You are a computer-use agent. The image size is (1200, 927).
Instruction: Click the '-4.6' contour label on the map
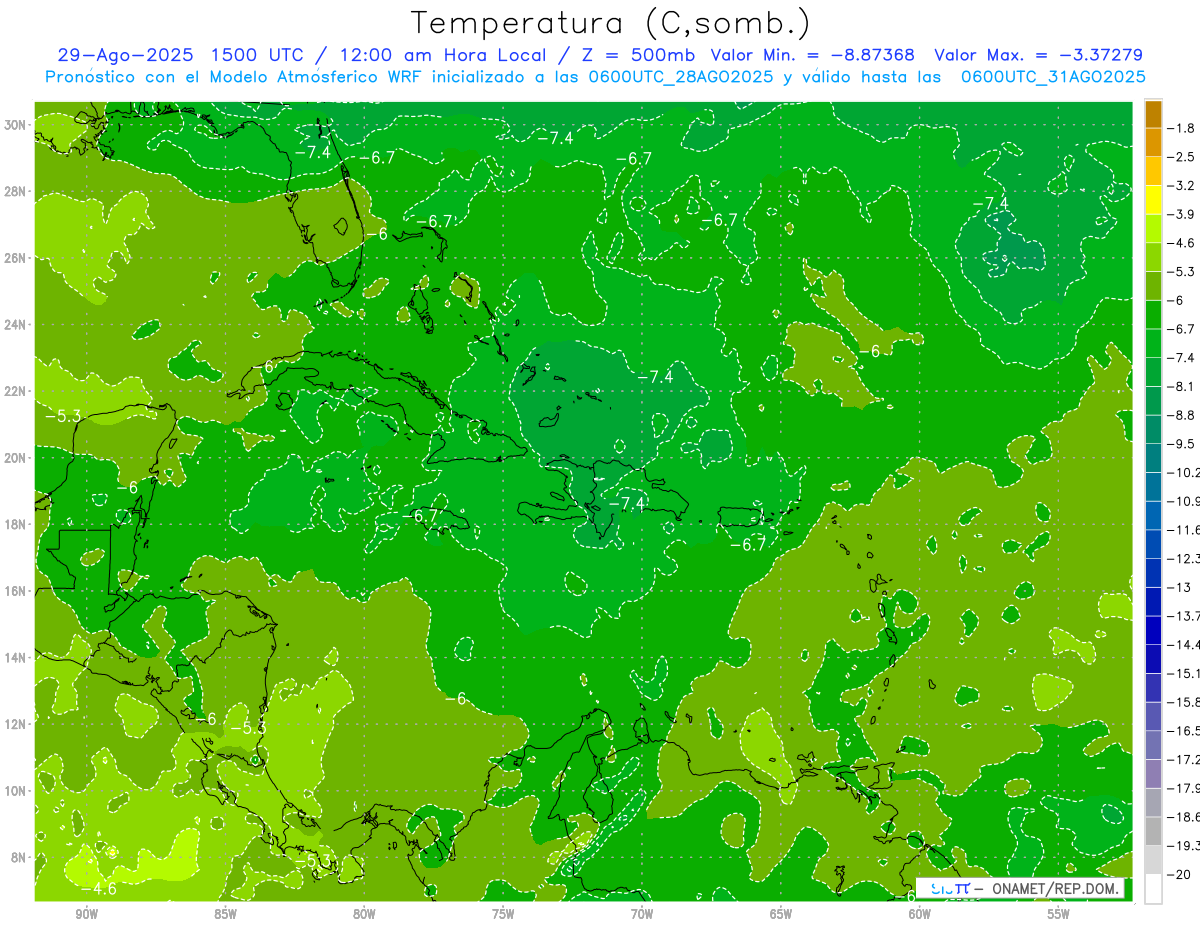(99, 888)
